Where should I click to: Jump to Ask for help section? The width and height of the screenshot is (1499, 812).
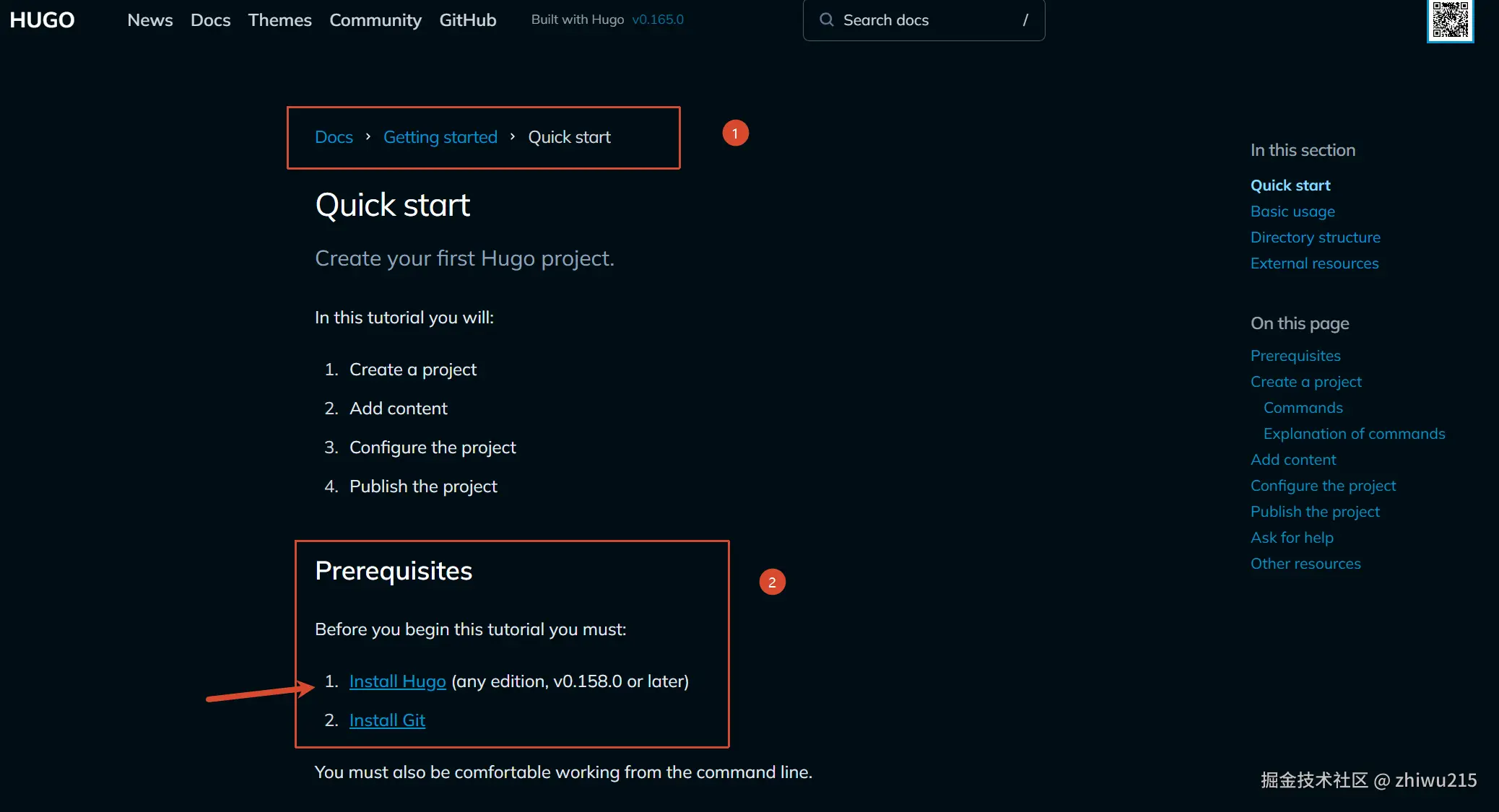pyautogui.click(x=1292, y=537)
